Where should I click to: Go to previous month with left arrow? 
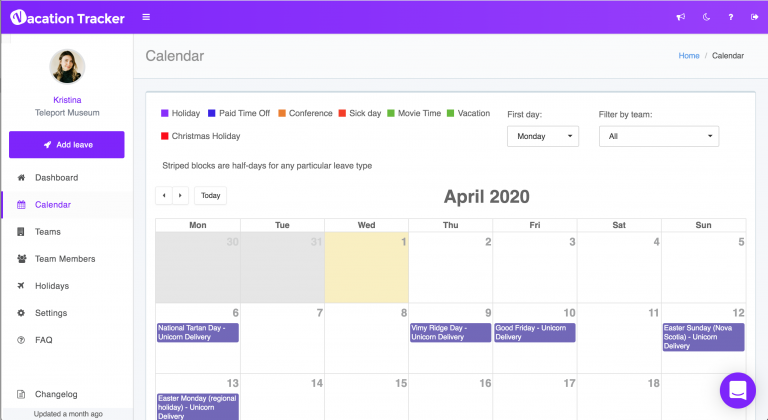(164, 196)
